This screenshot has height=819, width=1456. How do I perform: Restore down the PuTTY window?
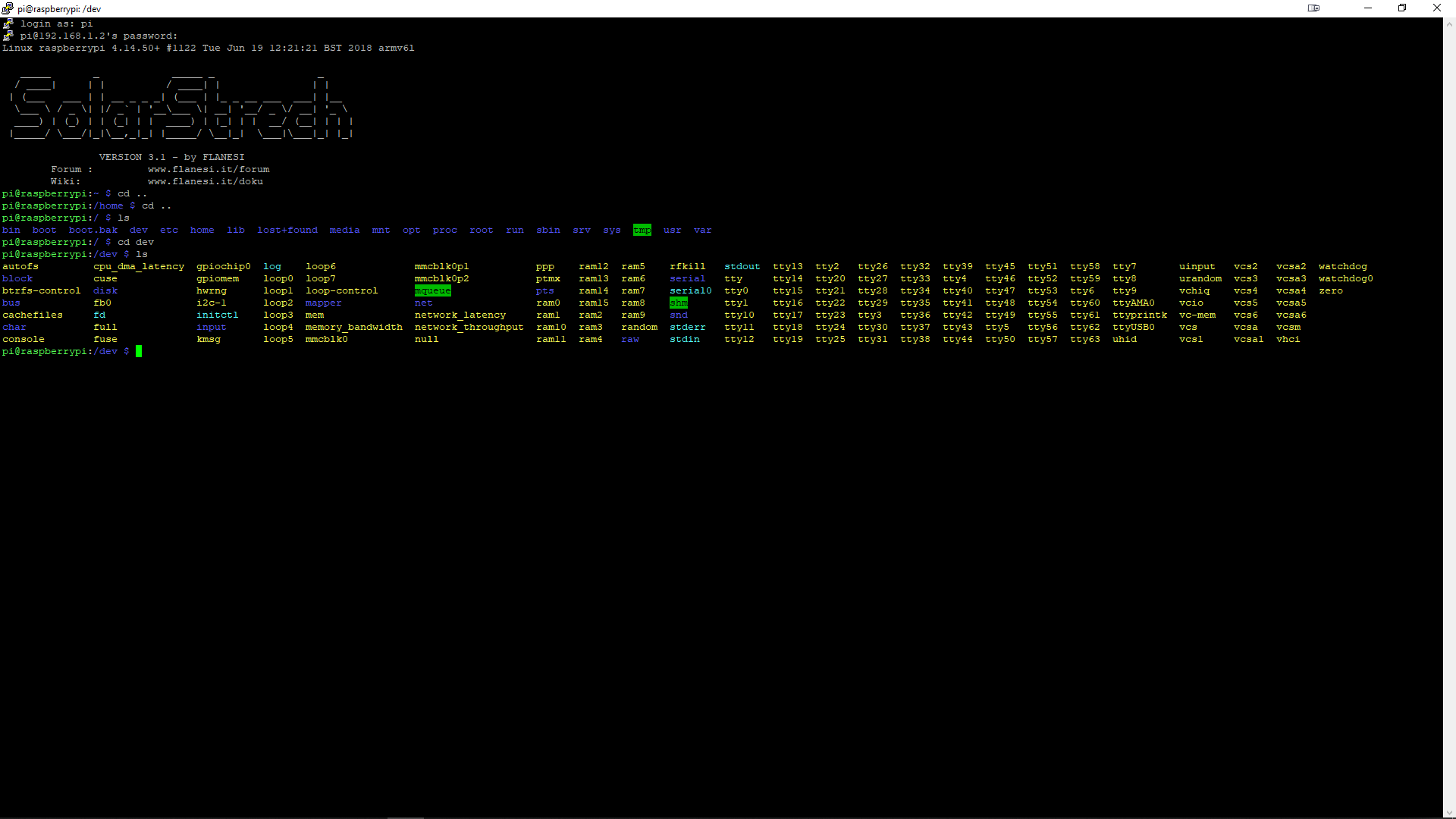[x=1402, y=8]
